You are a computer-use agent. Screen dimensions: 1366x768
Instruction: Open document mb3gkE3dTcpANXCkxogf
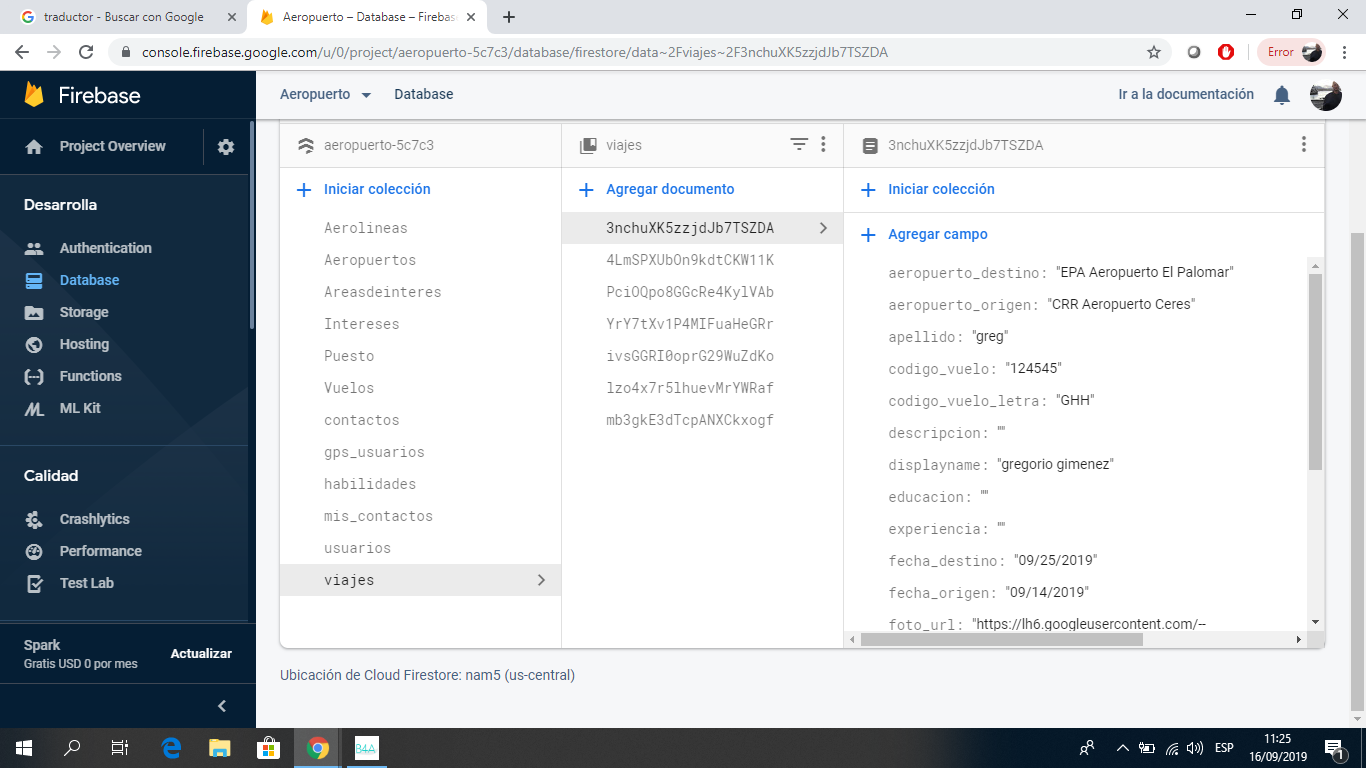coord(690,420)
